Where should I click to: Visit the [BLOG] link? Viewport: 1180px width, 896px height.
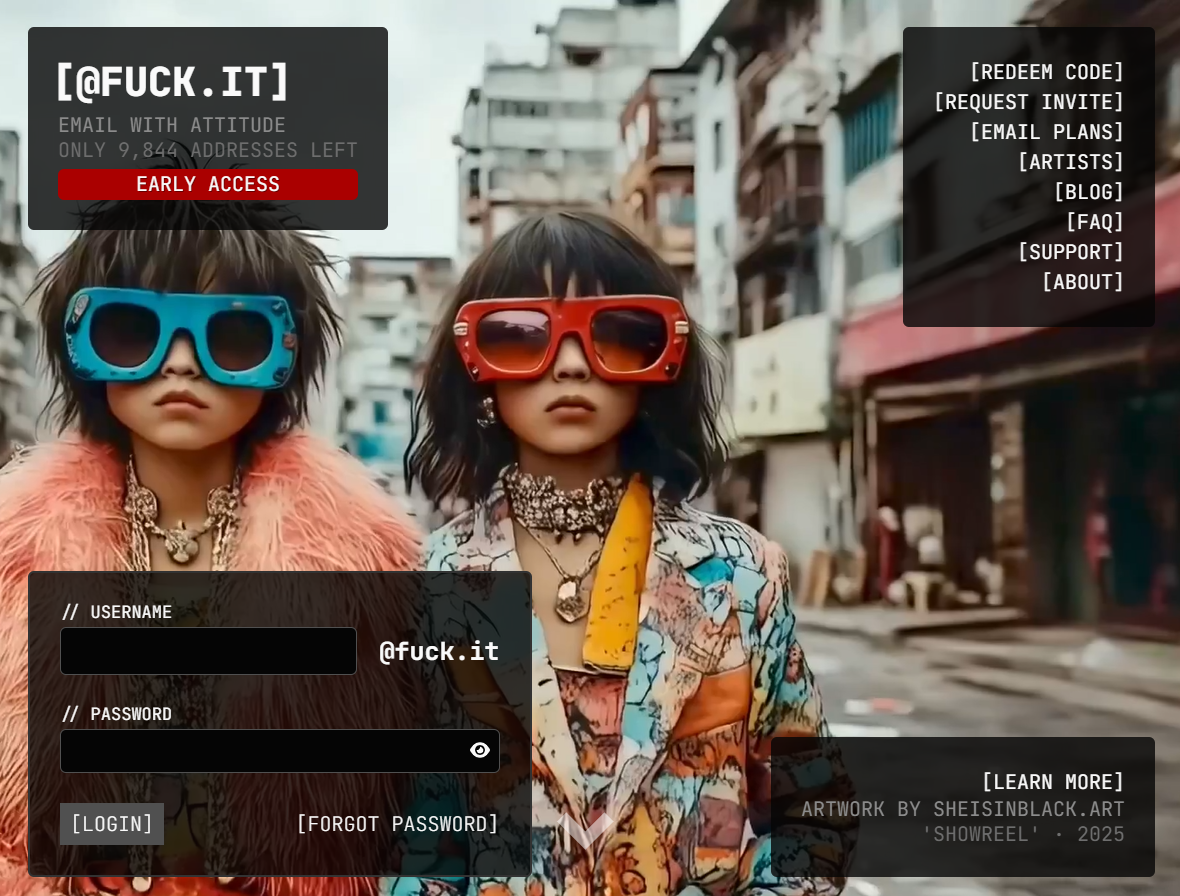[1088, 192]
